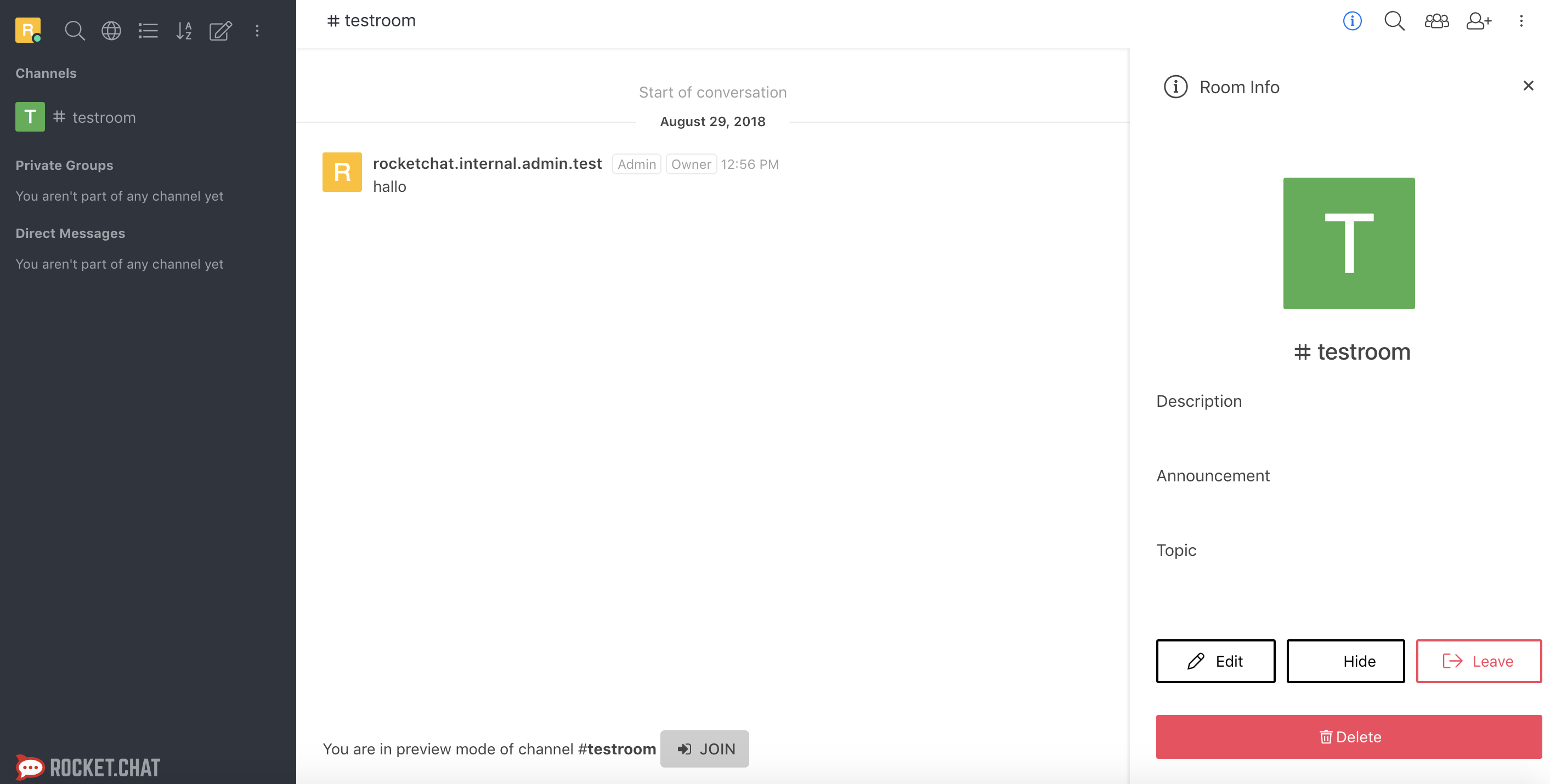Open the Direct Messages section
The height and width of the screenshot is (784, 1550).
(x=70, y=234)
